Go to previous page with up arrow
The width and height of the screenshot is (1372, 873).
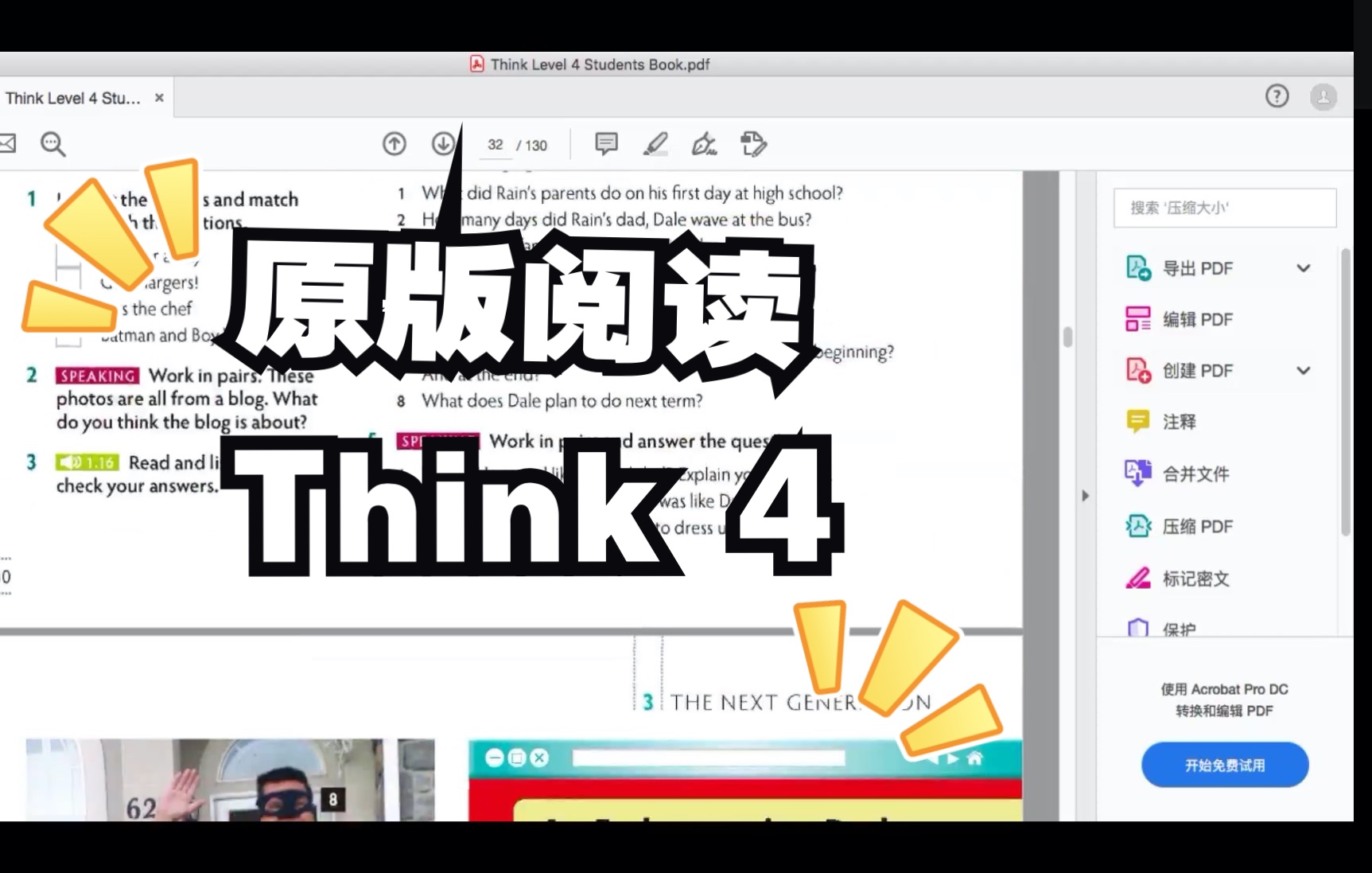[x=394, y=144]
